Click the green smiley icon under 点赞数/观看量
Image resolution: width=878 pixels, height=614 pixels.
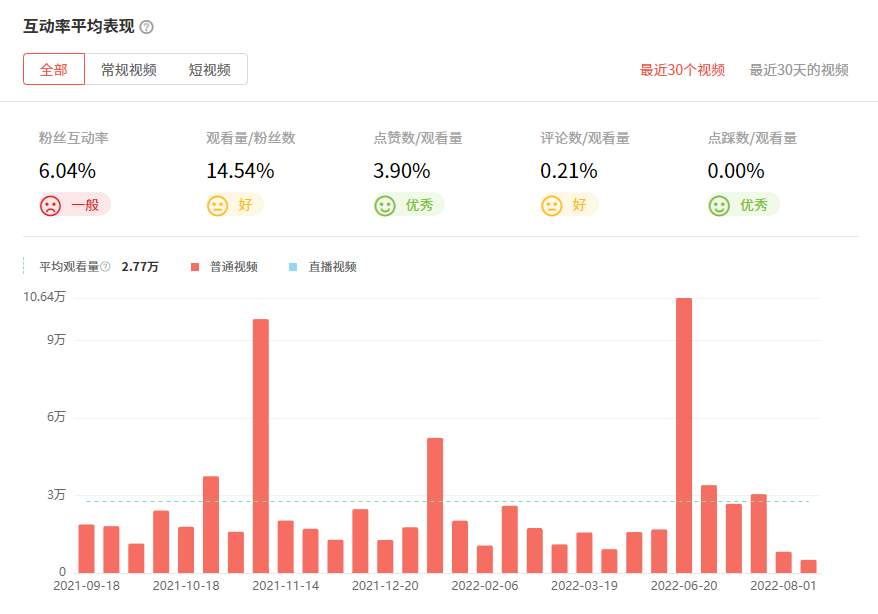click(x=384, y=205)
